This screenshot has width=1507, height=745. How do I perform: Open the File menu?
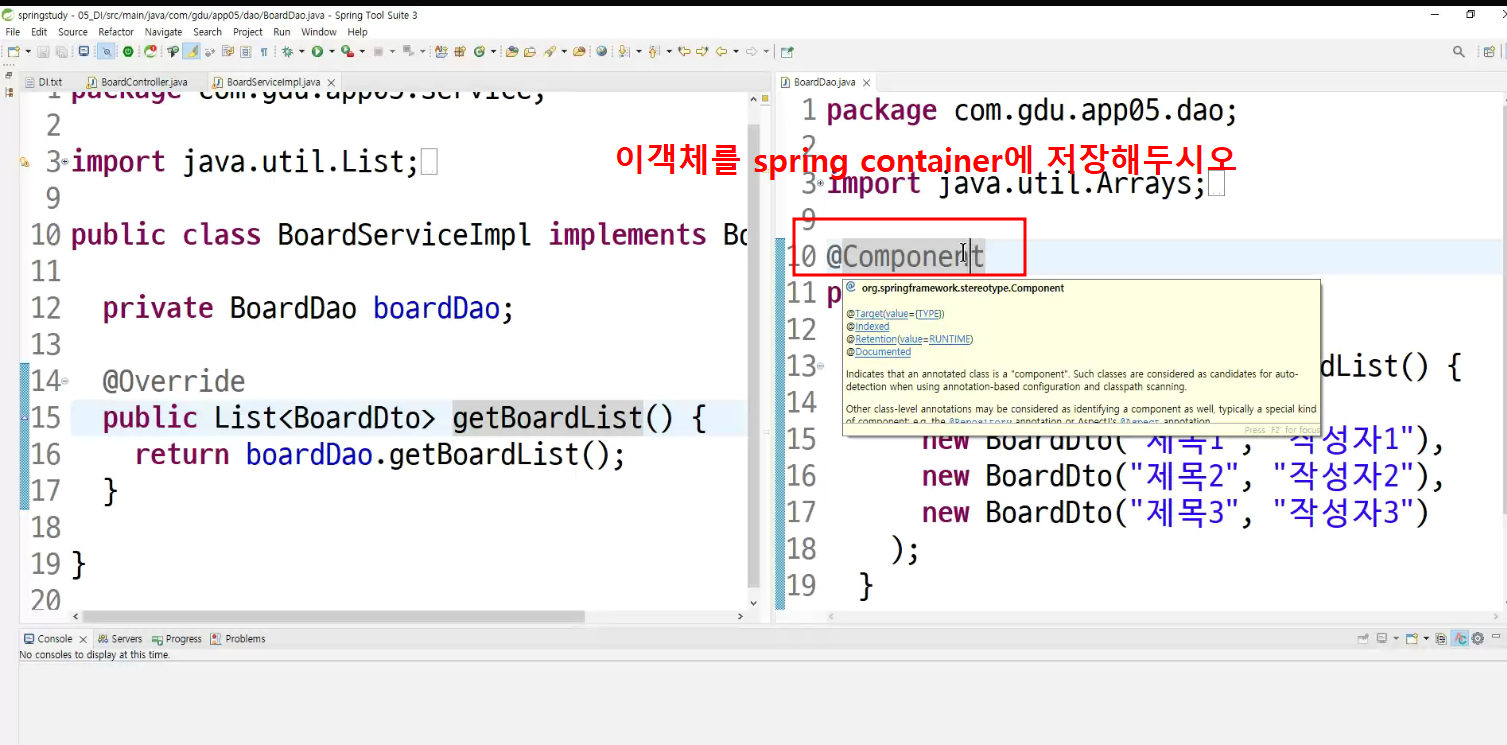13,32
